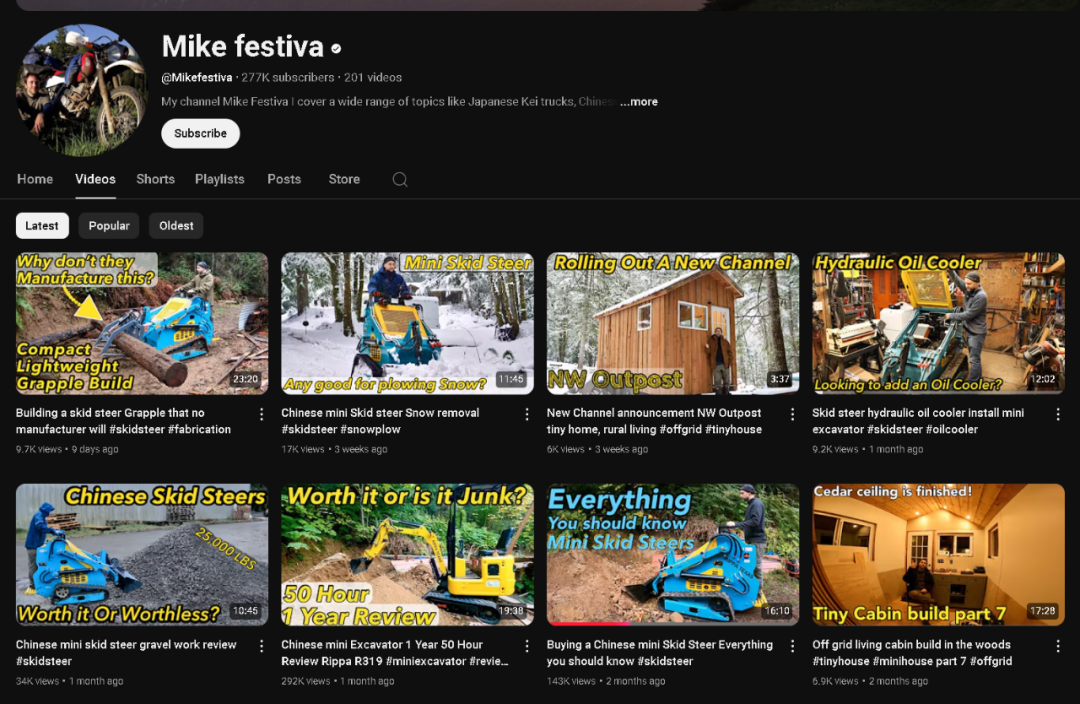
Task: Open the title link Chinese mini skid steer gravel work review
Action: click(x=126, y=653)
